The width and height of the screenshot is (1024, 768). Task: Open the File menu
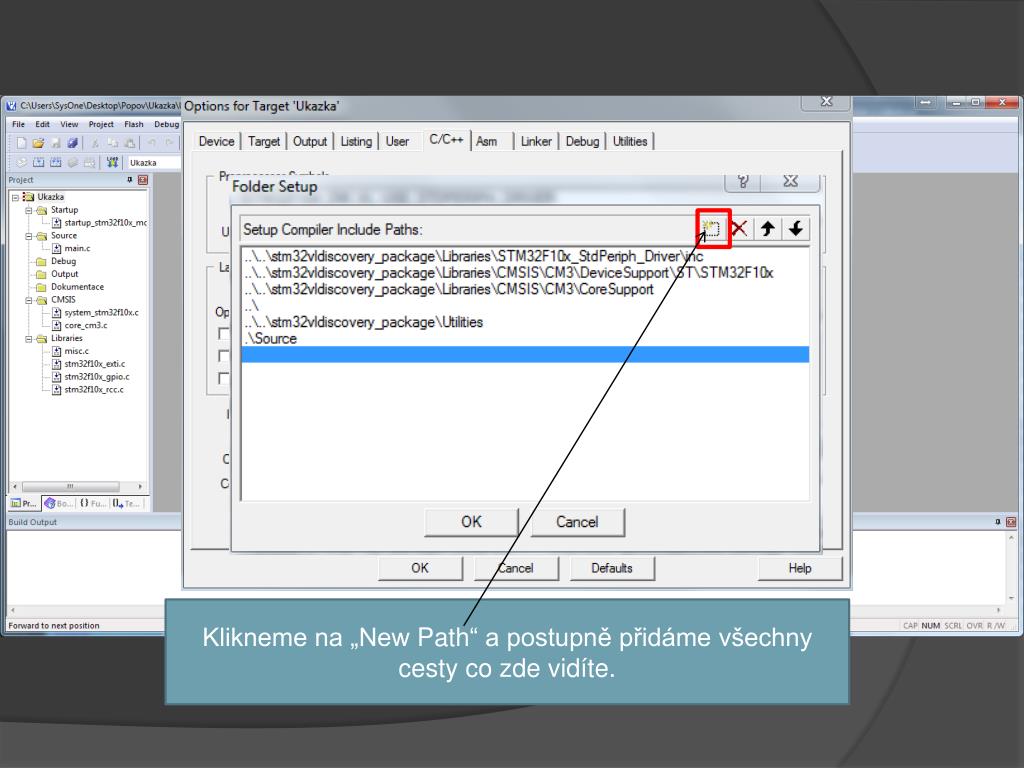[x=18, y=124]
